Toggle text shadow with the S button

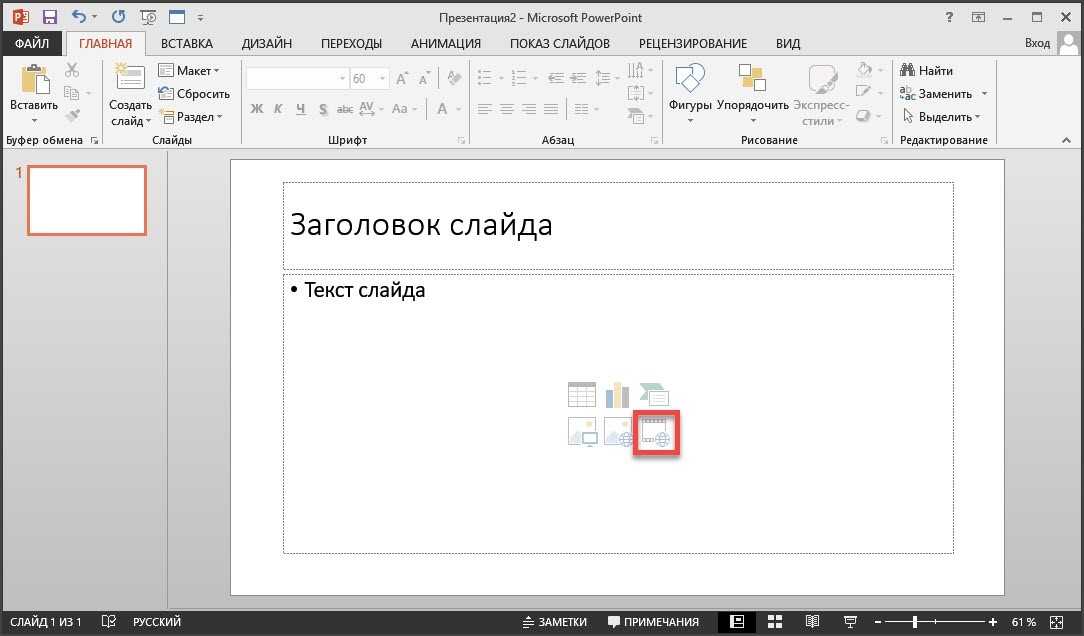click(x=323, y=109)
